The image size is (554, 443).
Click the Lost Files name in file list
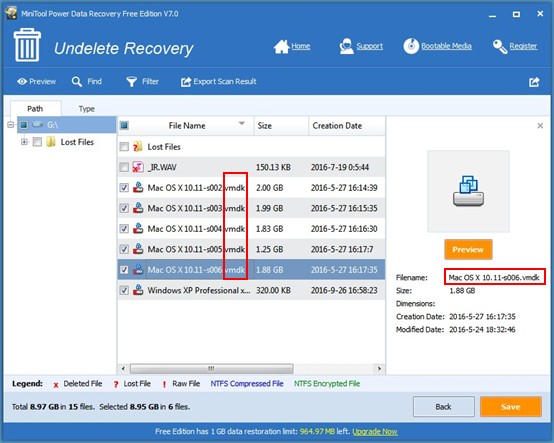pyautogui.click(x=164, y=147)
